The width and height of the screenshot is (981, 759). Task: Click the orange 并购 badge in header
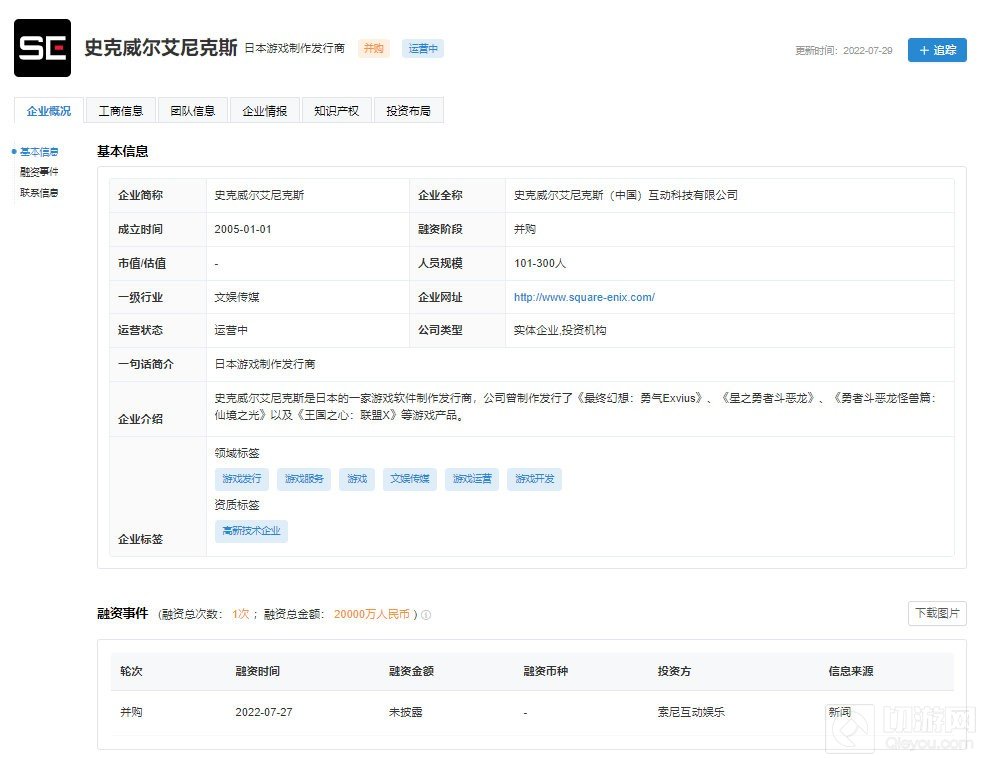pos(373,49)
